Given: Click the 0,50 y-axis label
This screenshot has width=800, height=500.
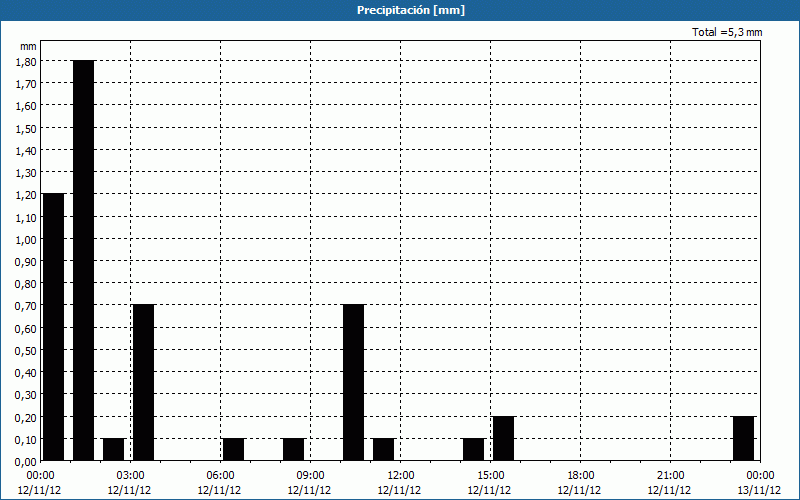Looking at the screenshot, I should 26,351.
